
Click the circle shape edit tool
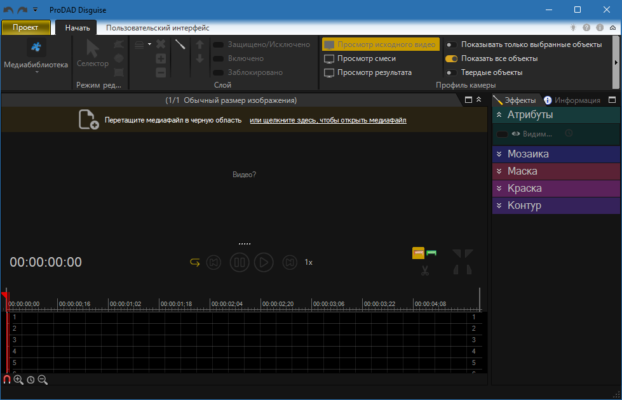point(119,58)
